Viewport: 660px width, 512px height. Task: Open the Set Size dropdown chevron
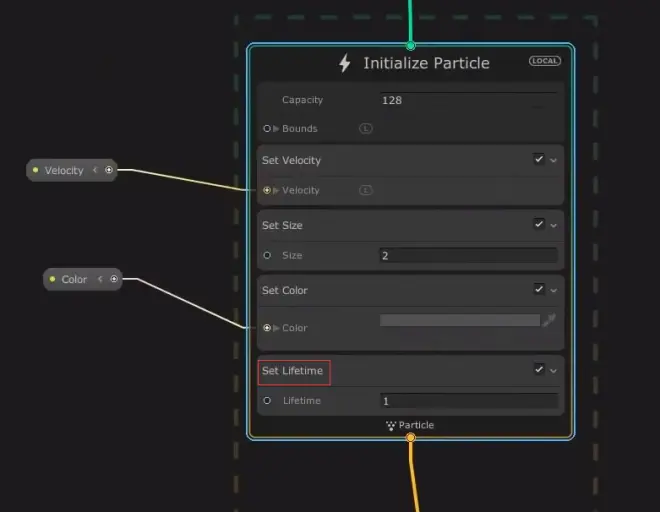click(x=554, y=226)
